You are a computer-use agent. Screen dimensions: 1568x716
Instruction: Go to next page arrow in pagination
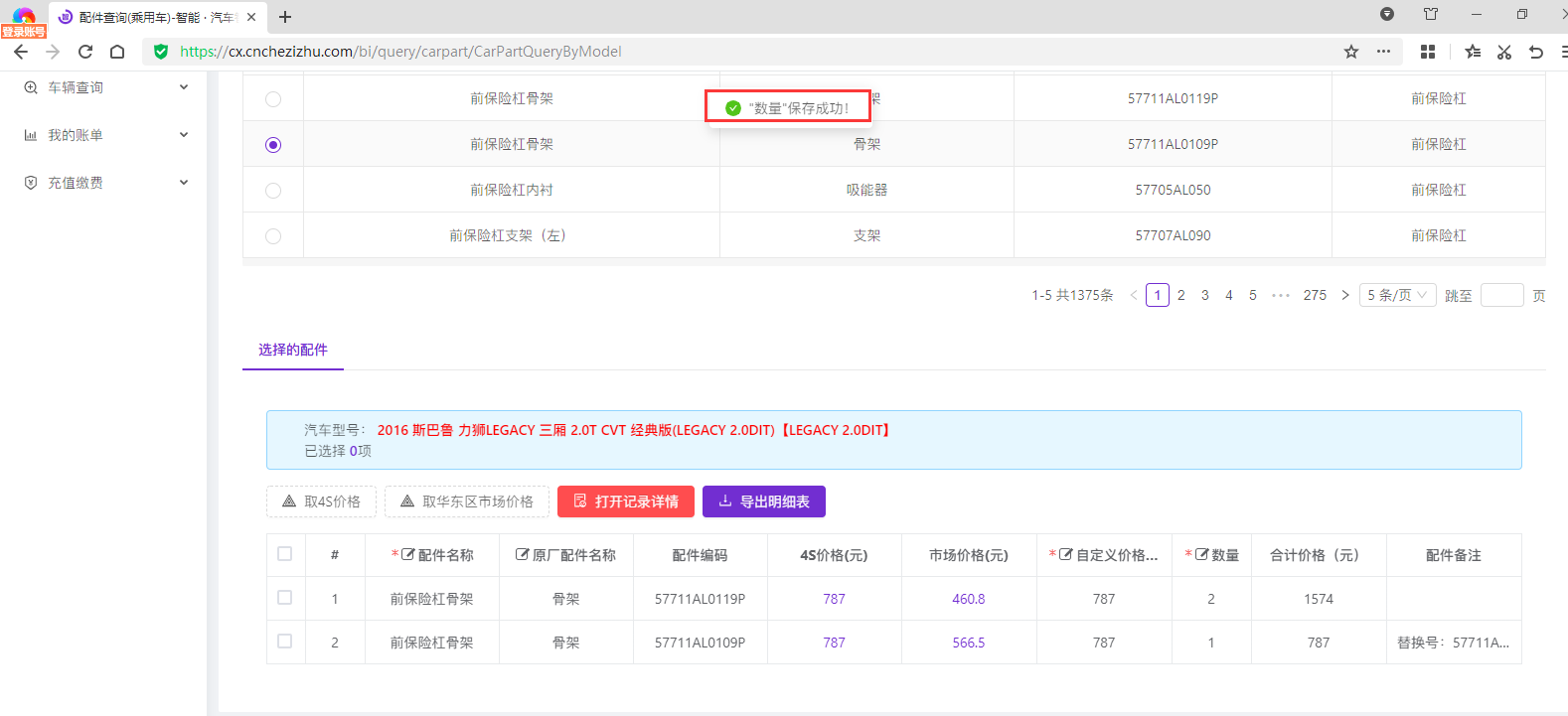point(1345,295)
